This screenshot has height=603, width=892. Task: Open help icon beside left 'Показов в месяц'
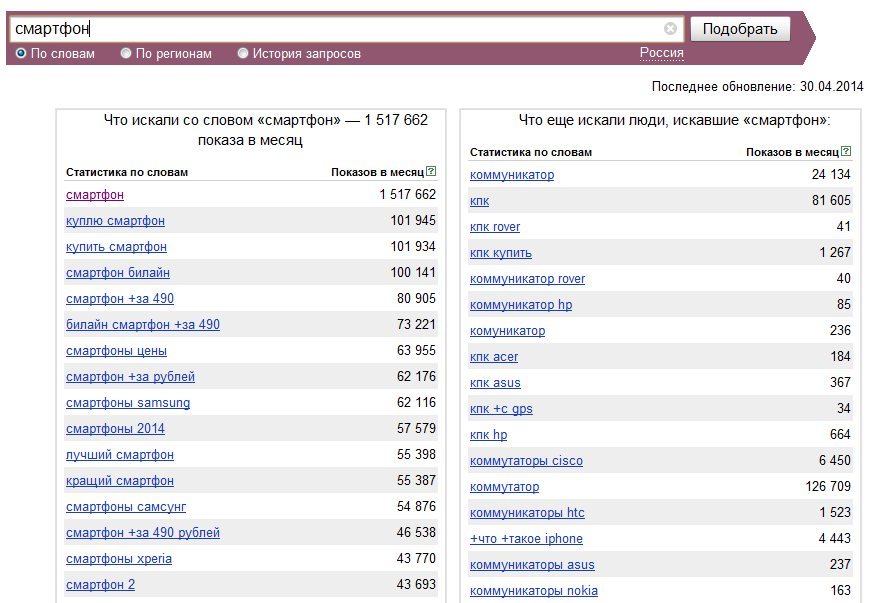[431, 171]
